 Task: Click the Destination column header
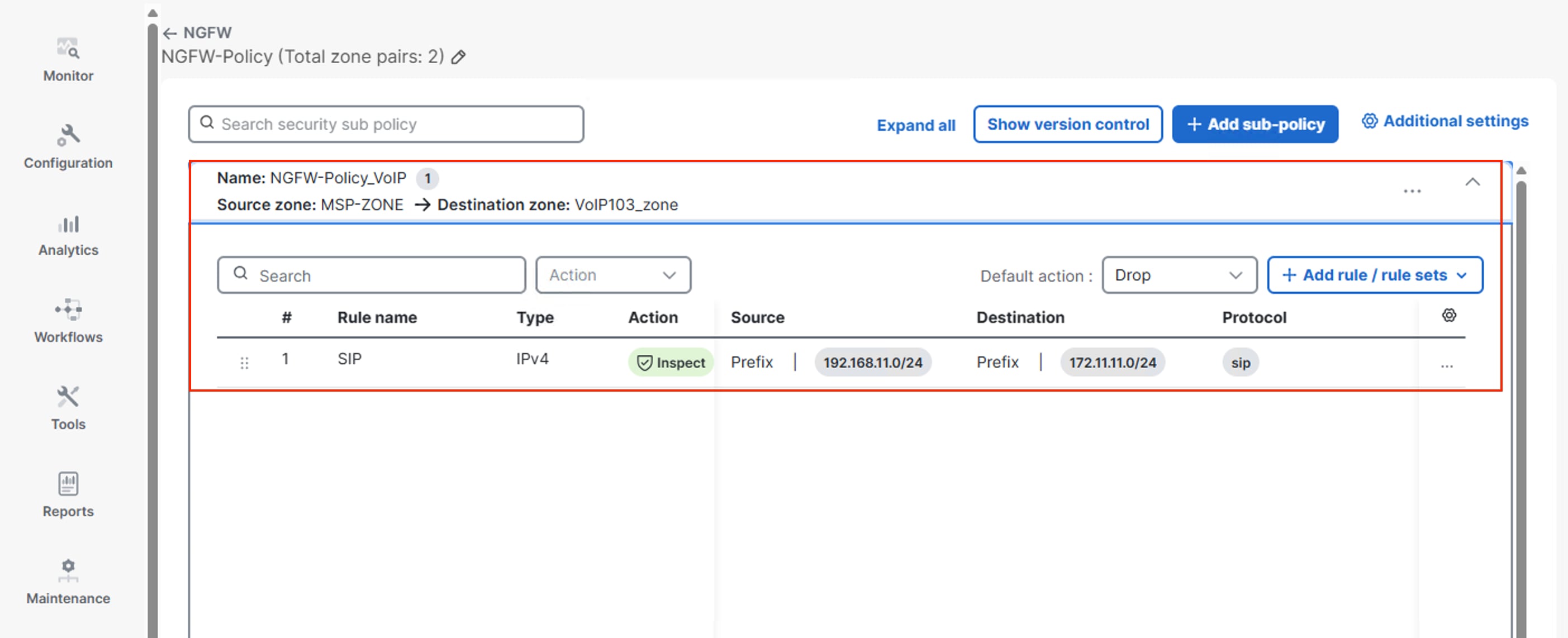point(1020,318)
